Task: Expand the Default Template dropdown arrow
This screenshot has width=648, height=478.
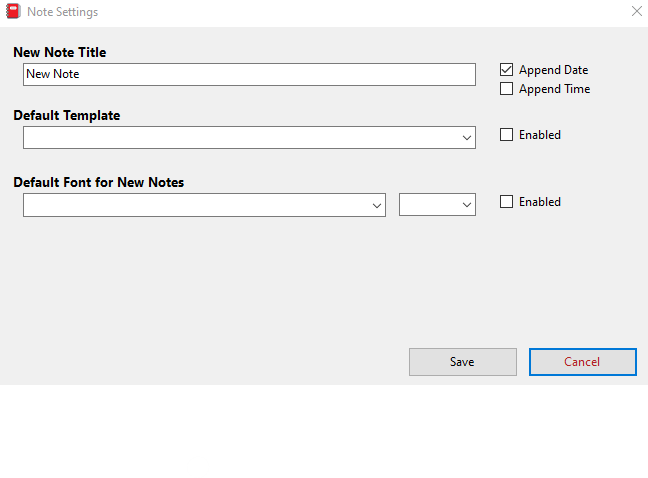Action: pos(467,138)
